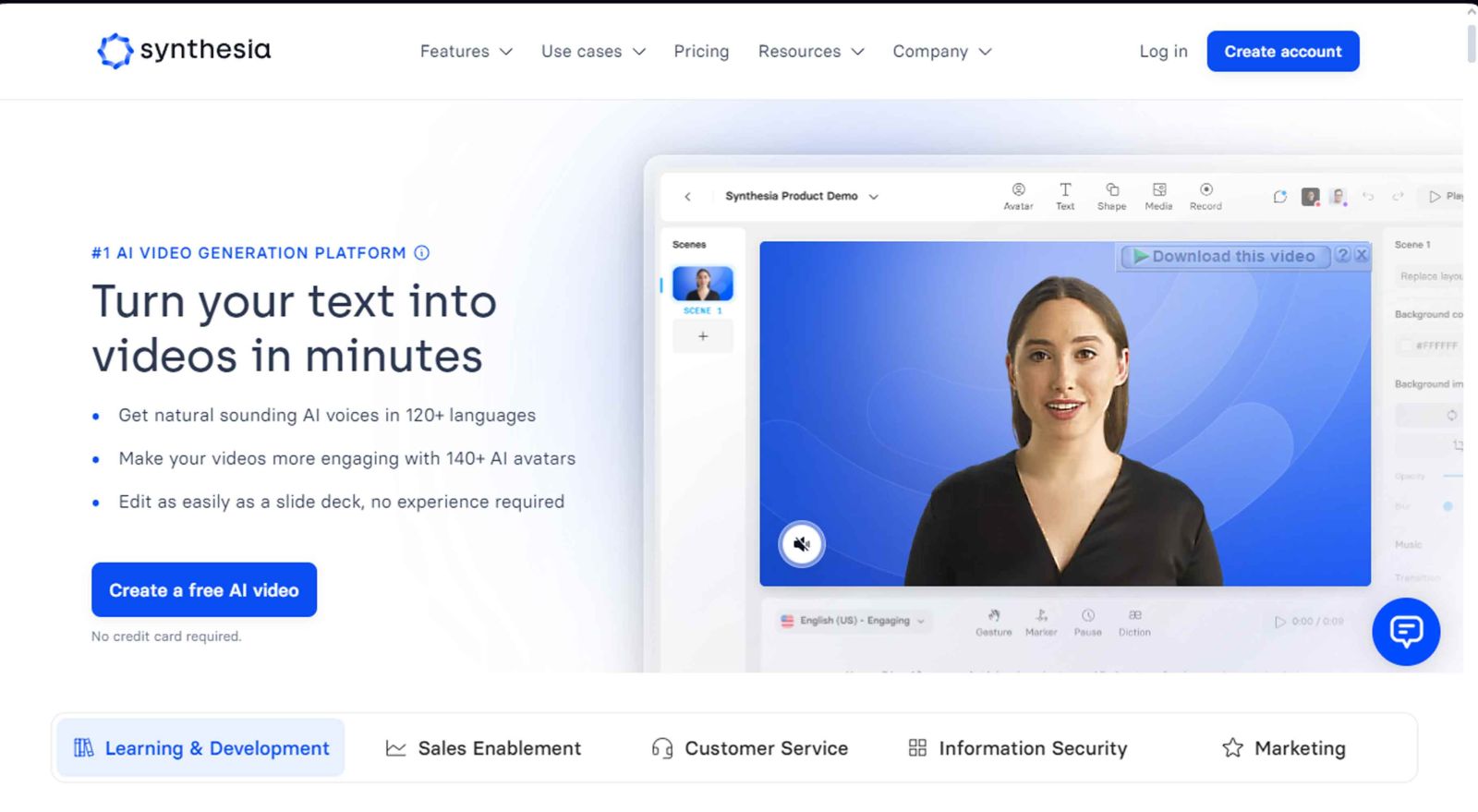Viewport: 1478px width, 812px height.
Task: Expand the Company menu
Action: 942,52
